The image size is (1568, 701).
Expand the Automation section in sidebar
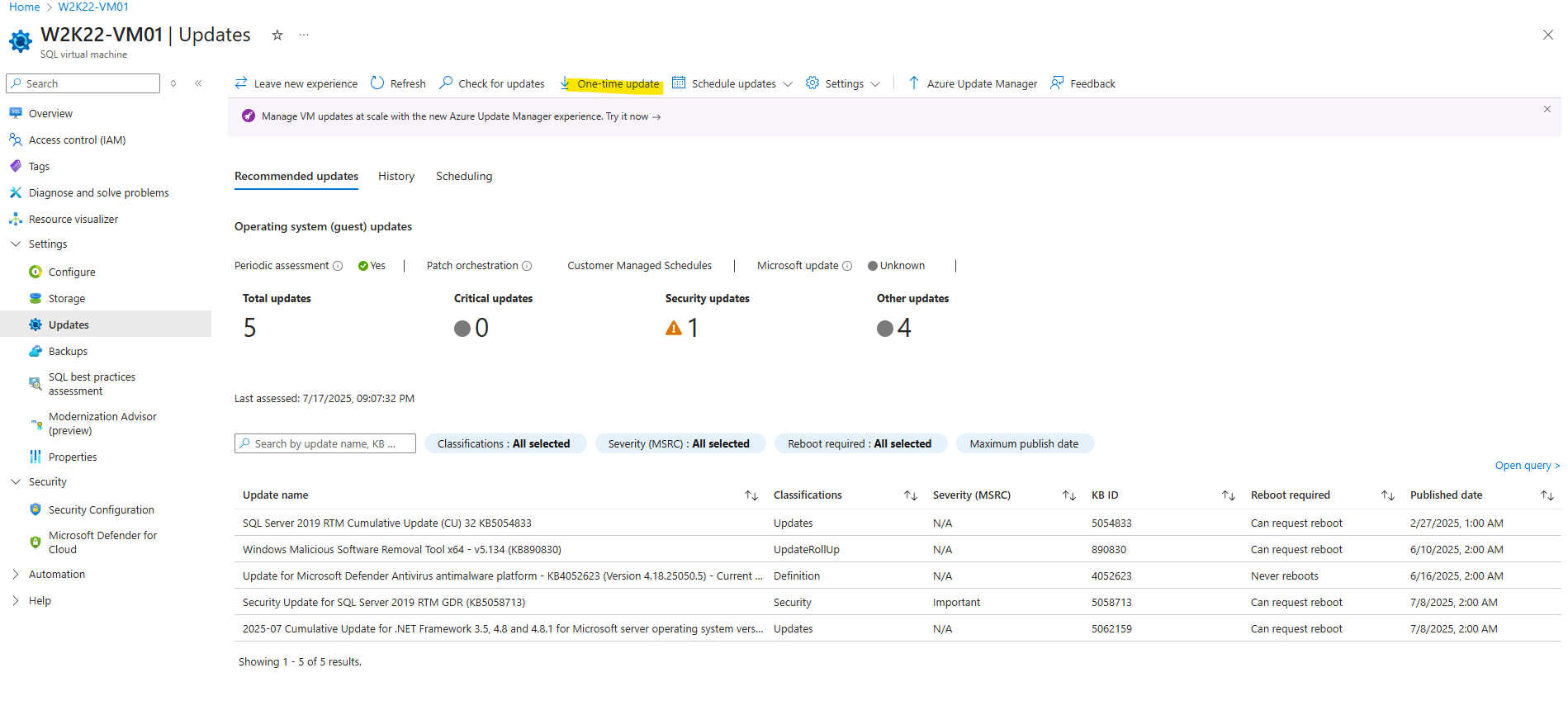(x=16, y=574)
